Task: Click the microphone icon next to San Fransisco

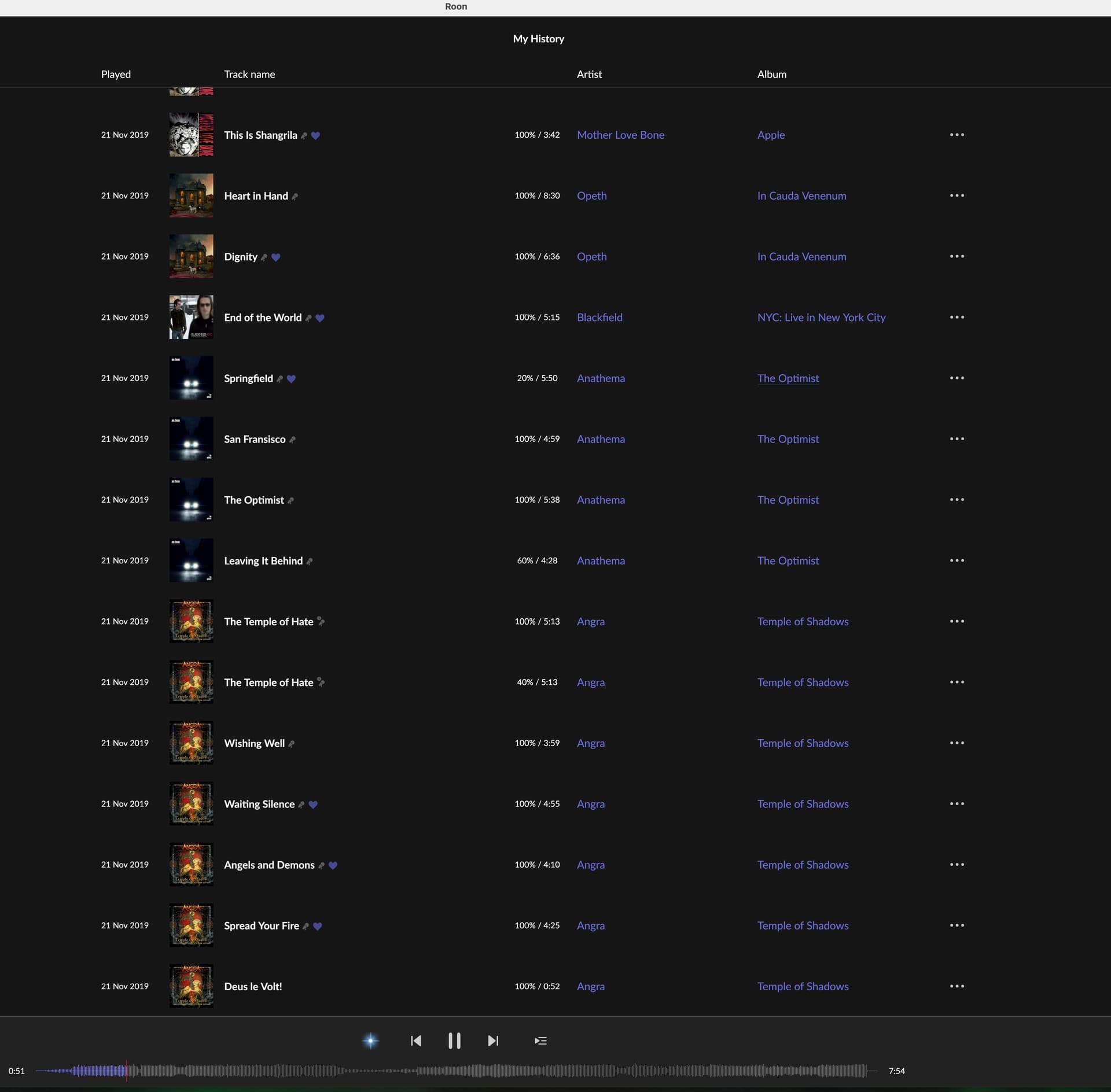Action: tap(292, 440)
